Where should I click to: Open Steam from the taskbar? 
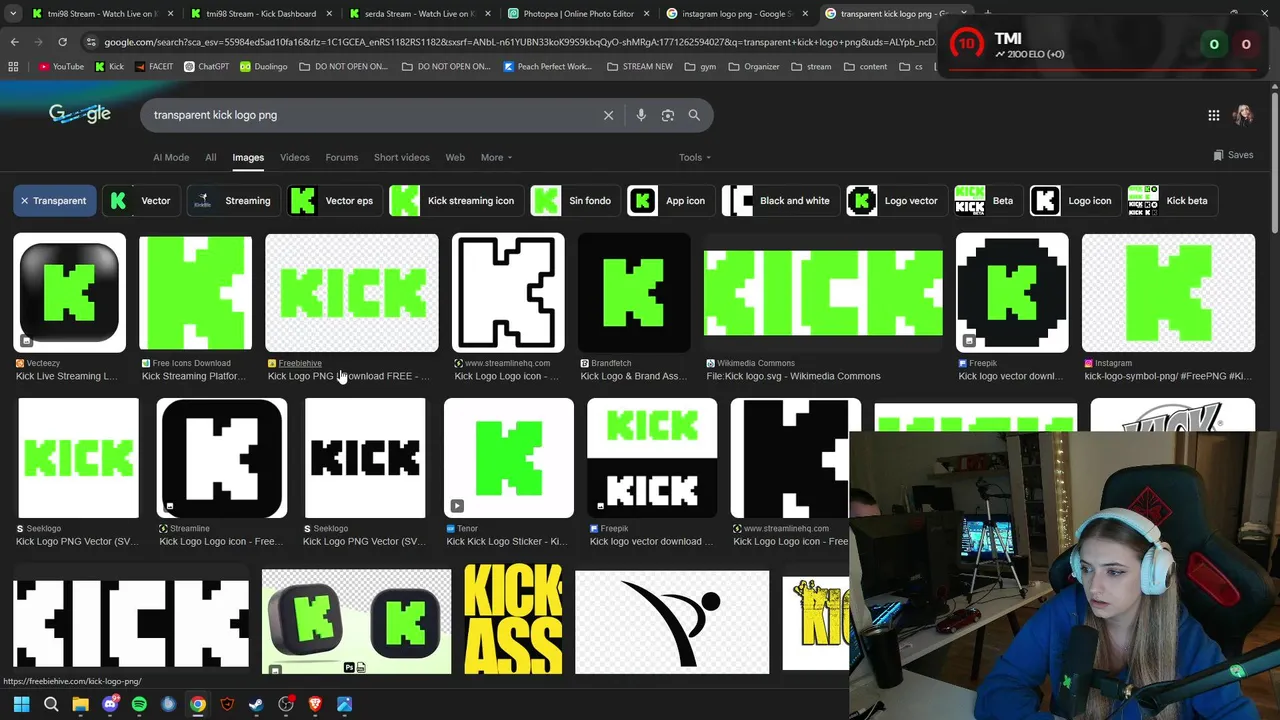click(x=256, y=704)
